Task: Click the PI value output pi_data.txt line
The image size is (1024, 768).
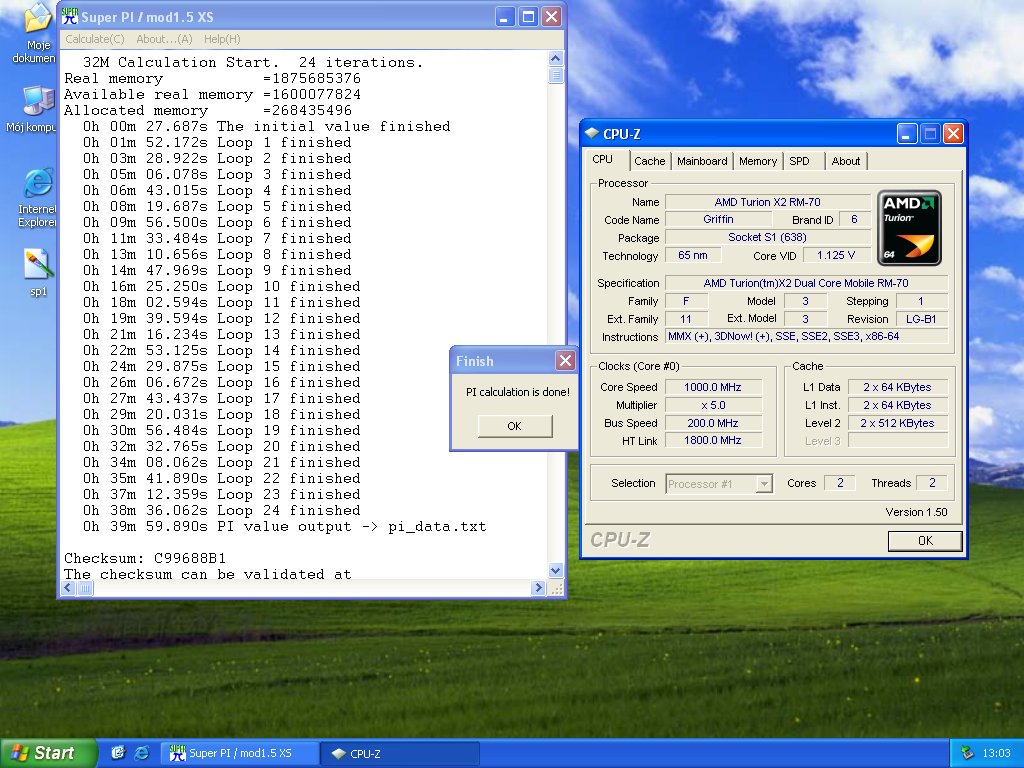Action: point(284,526)
